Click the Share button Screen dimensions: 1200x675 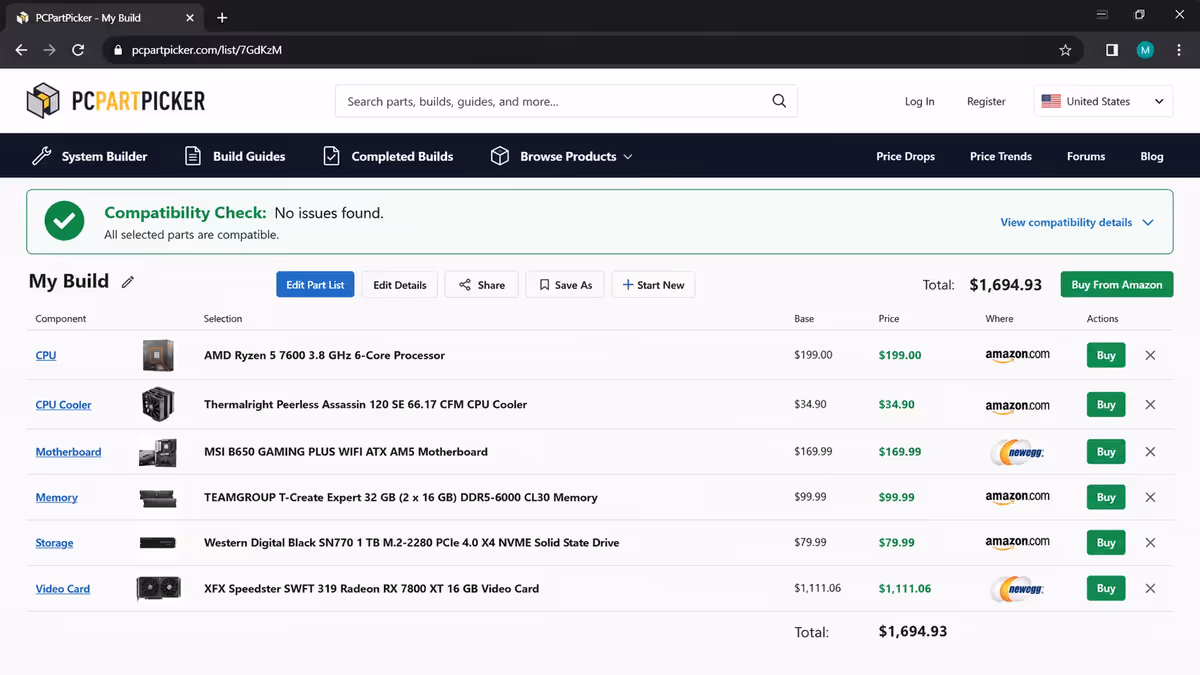click(482, 285)
